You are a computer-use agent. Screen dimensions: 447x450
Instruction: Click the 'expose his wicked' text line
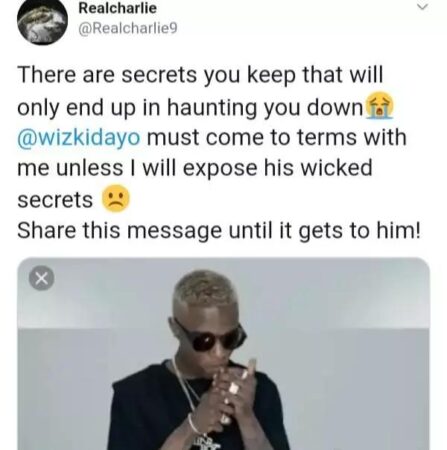[x=277, y=168]
